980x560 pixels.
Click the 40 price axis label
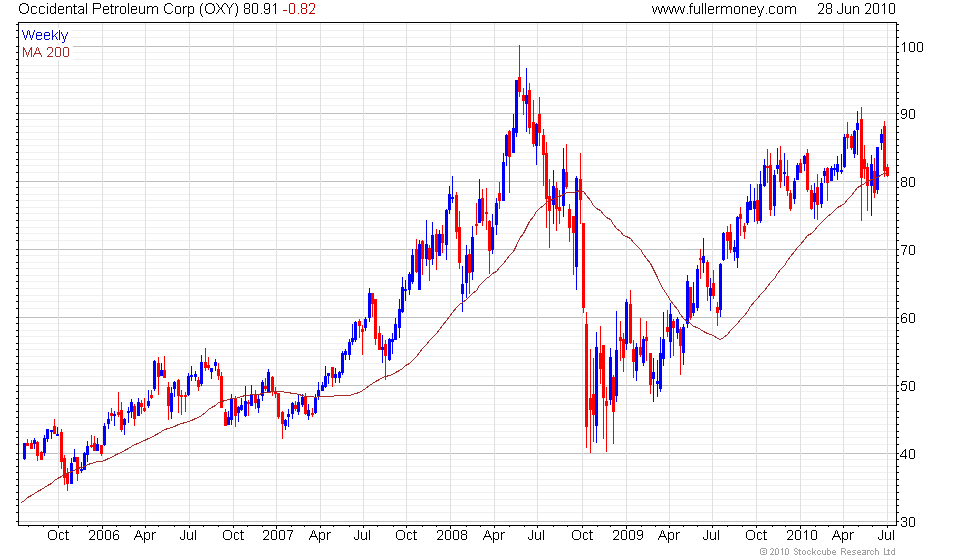(x=908, y=454)
